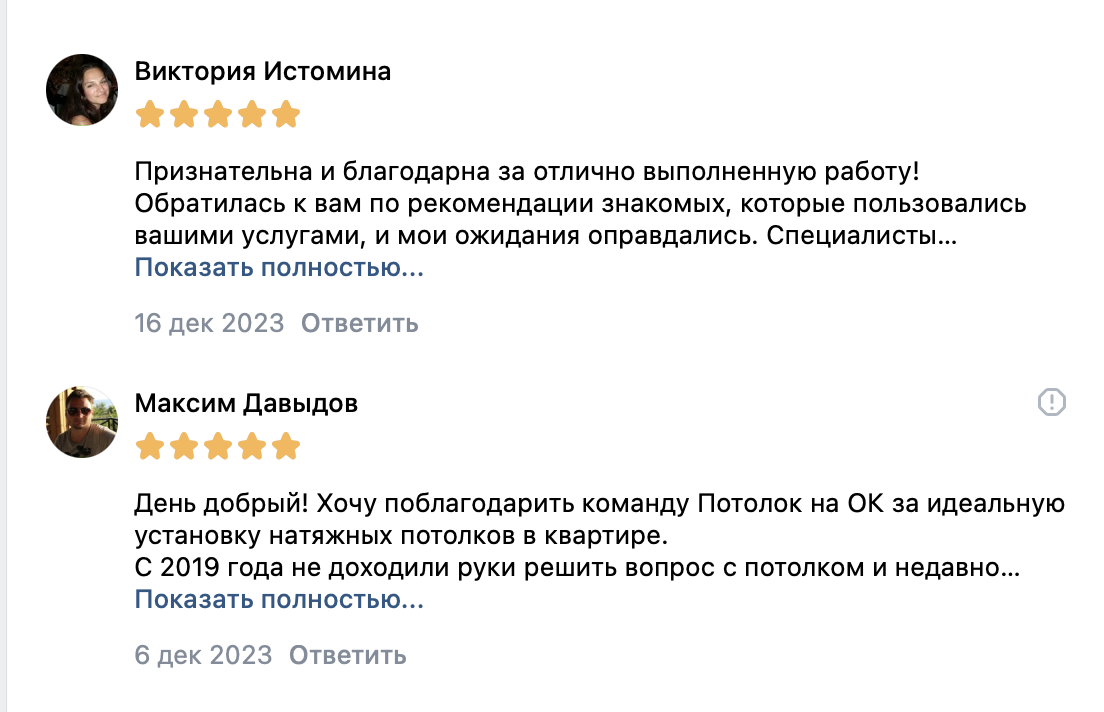Viewport: 1104px width, 712px height.
Task: Click the fifth star in Максим Давыдов's rating
Action: click(x=286, y=446)
